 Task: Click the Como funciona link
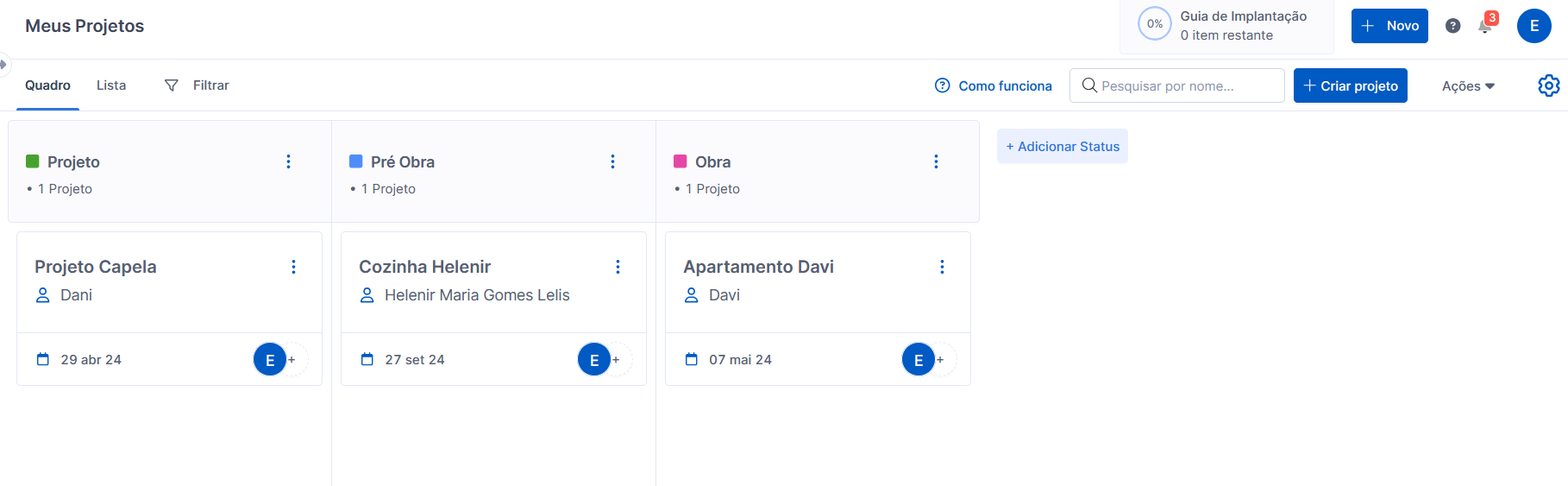[994, 86]
